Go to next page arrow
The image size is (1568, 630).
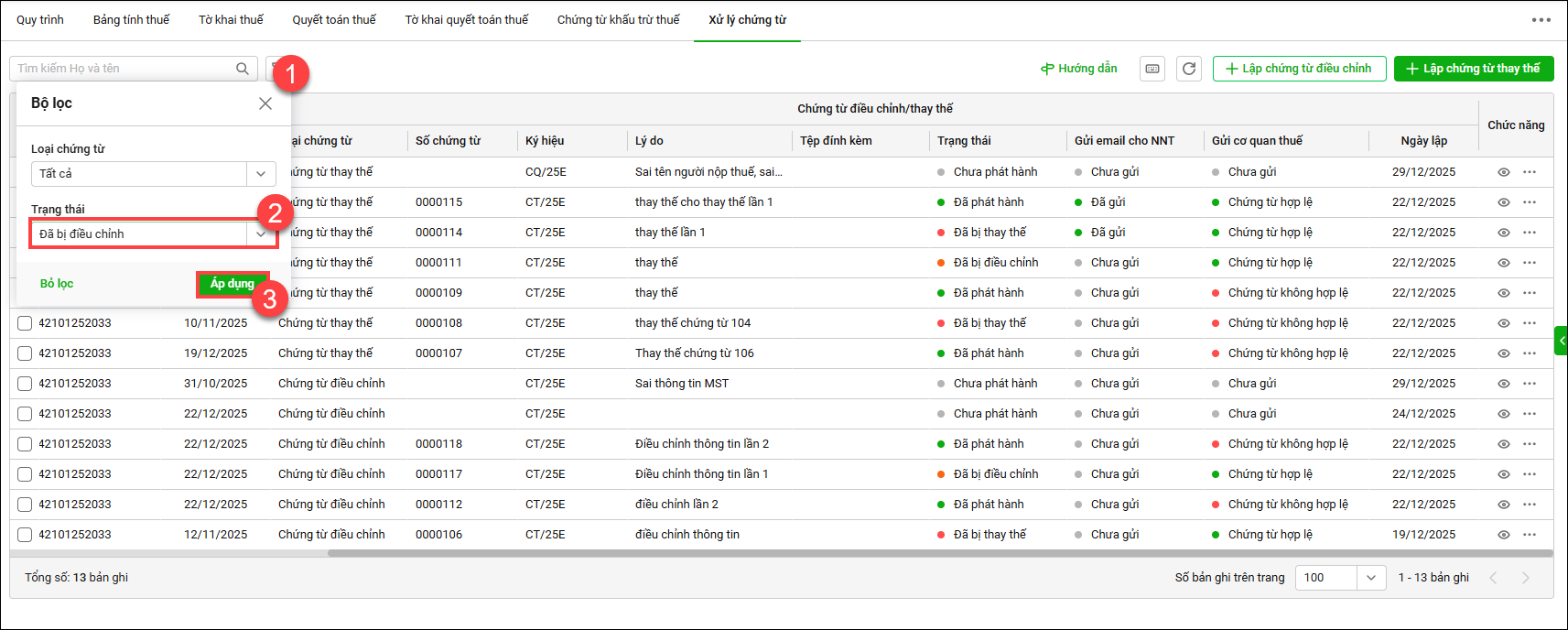pyautogui.click(x=1525, y=578)
